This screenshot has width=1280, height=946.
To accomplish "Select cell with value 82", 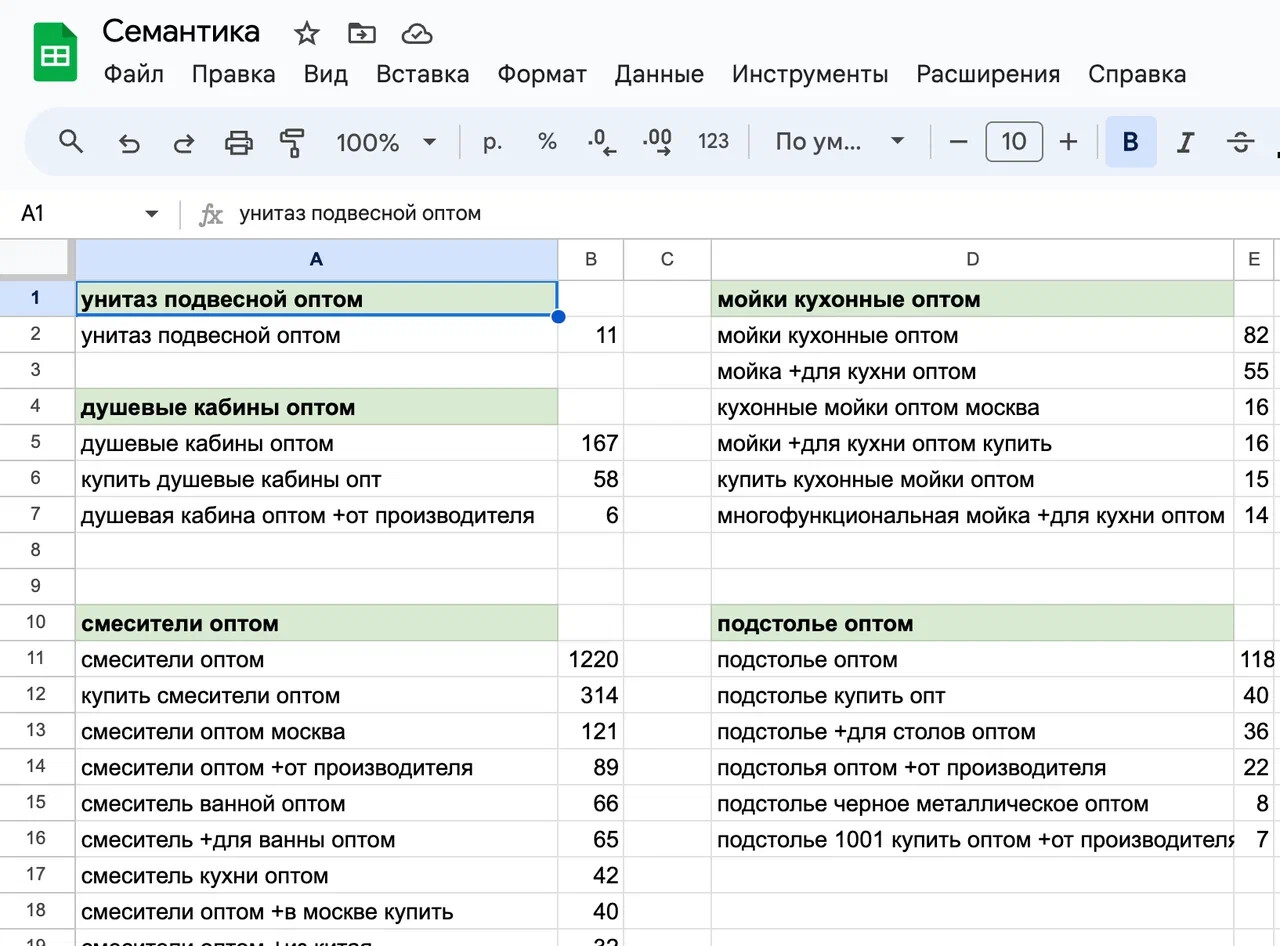I will 1256,335.
